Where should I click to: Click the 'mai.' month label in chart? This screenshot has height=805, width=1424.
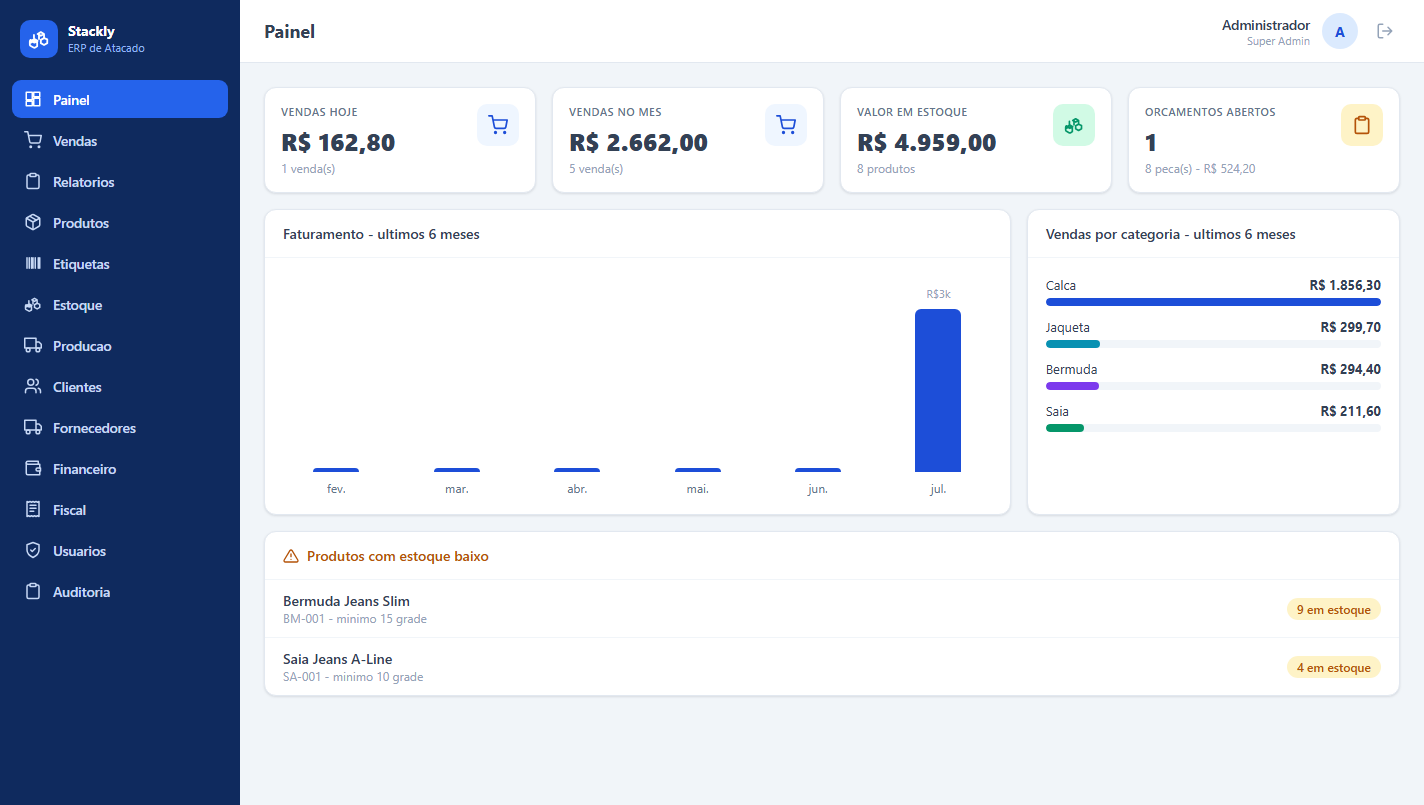(x=698, y=489)
